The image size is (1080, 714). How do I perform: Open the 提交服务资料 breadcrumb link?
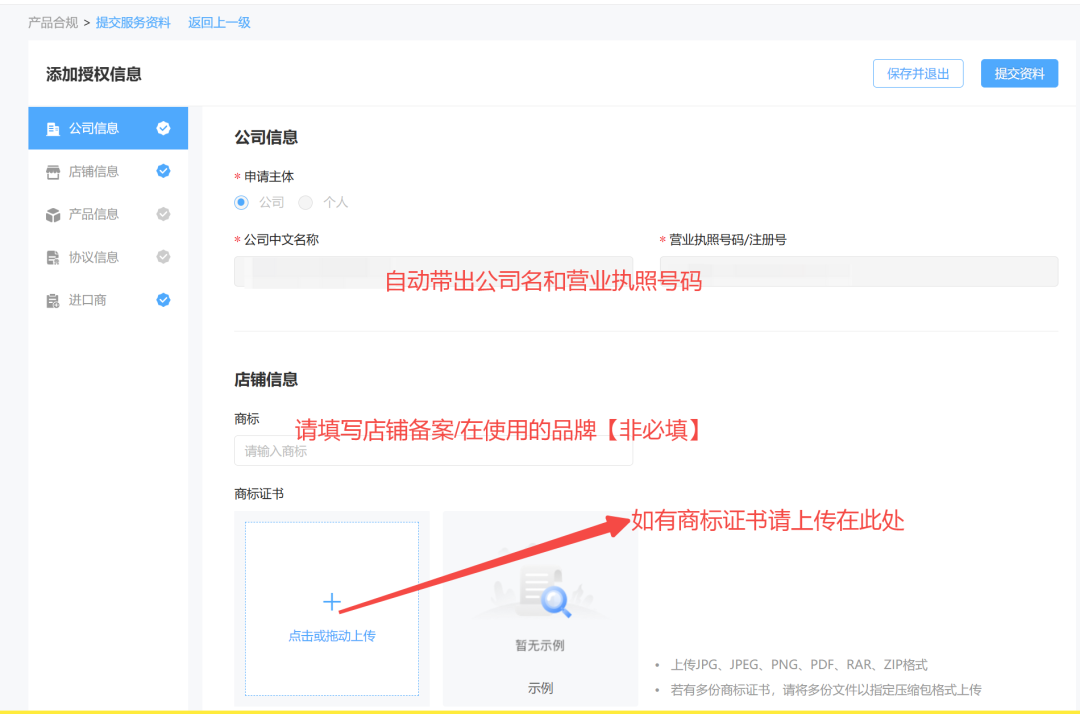[133, 23]
